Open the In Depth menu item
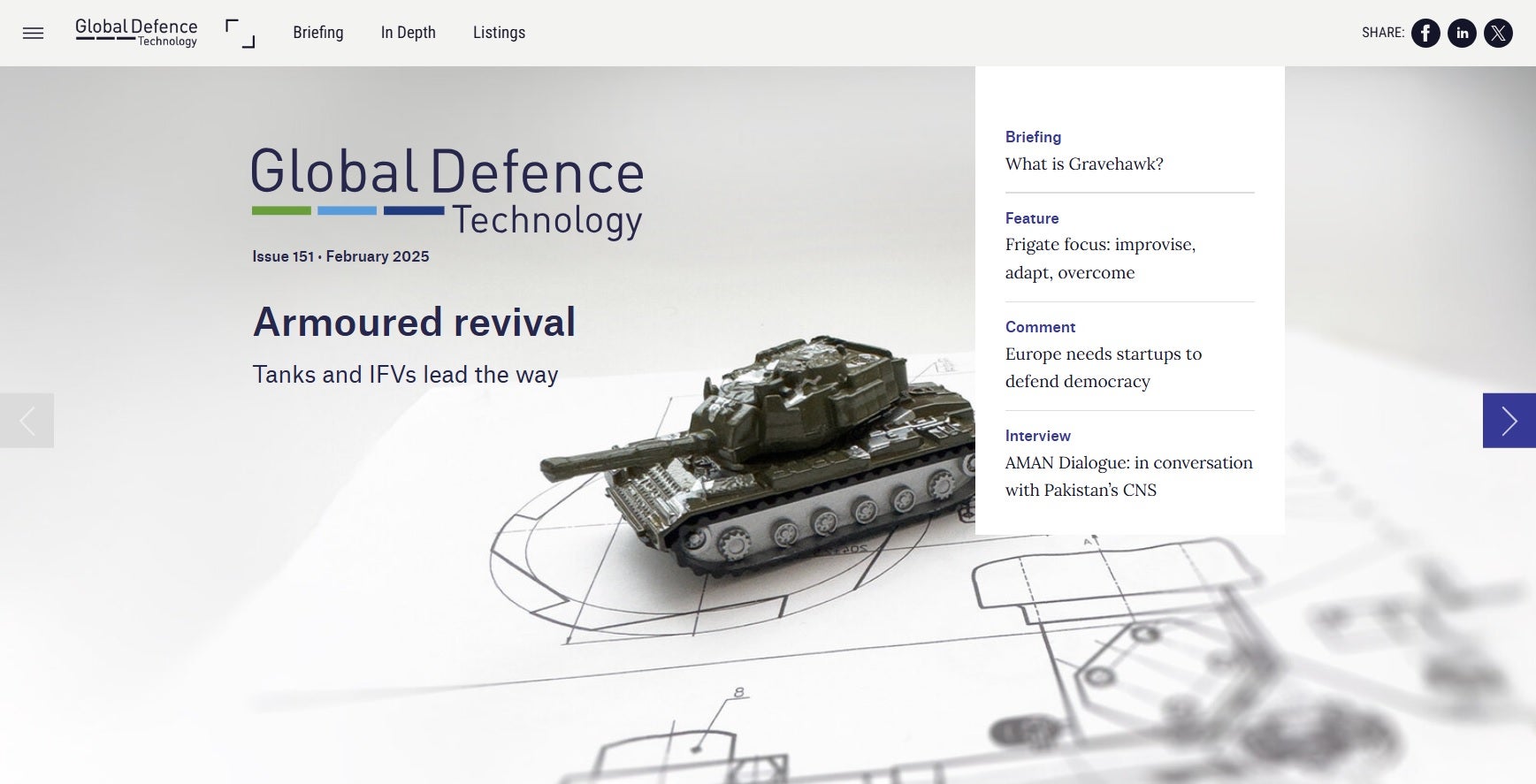Screen dimensions: 1536x784 [x=408, y=33]
